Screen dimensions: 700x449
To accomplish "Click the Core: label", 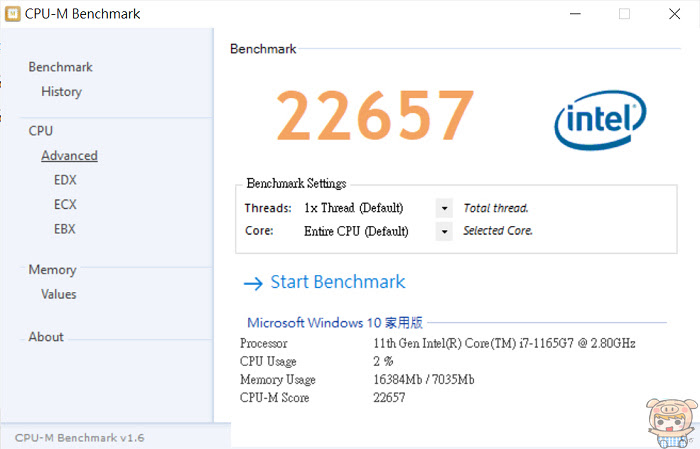I will coord(259,231).
